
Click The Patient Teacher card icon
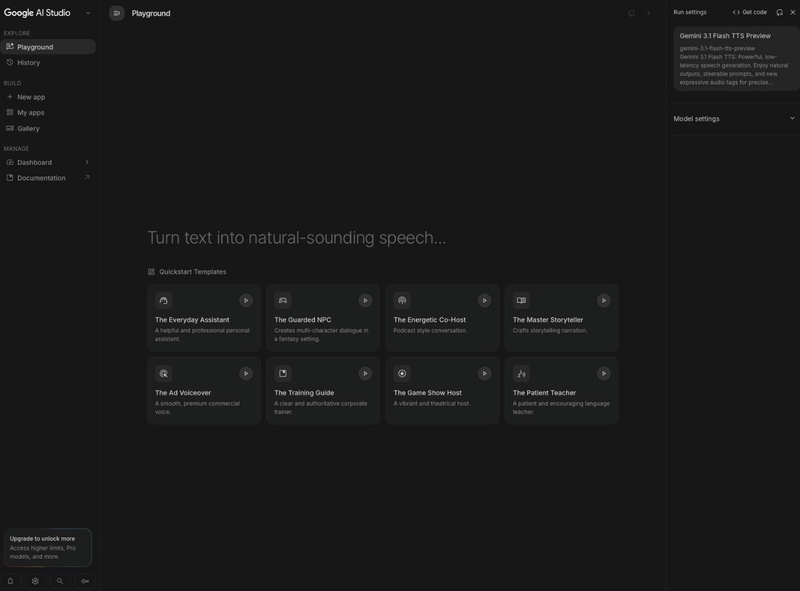(x=521, y=373)
